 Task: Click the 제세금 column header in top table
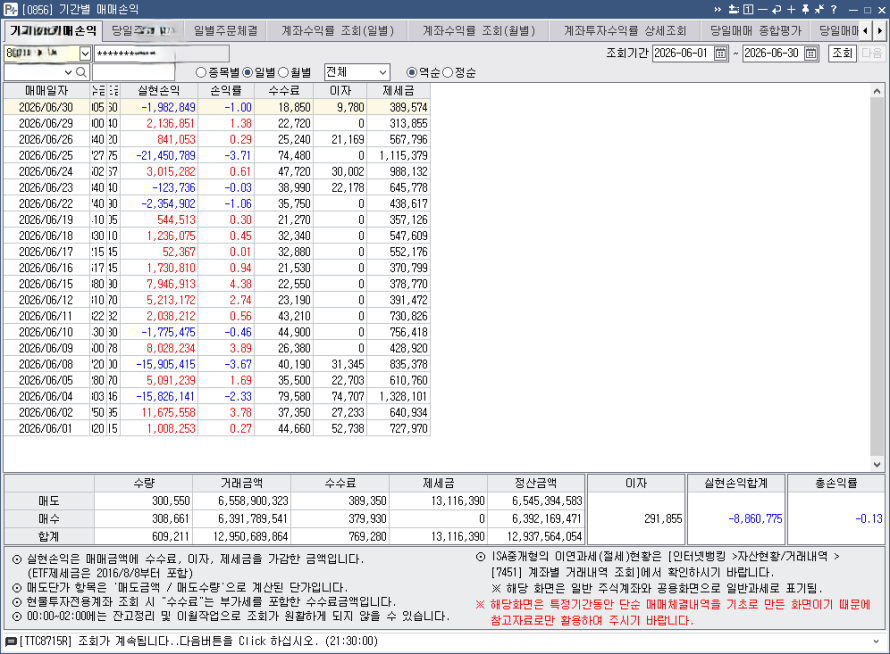(398, 91)
